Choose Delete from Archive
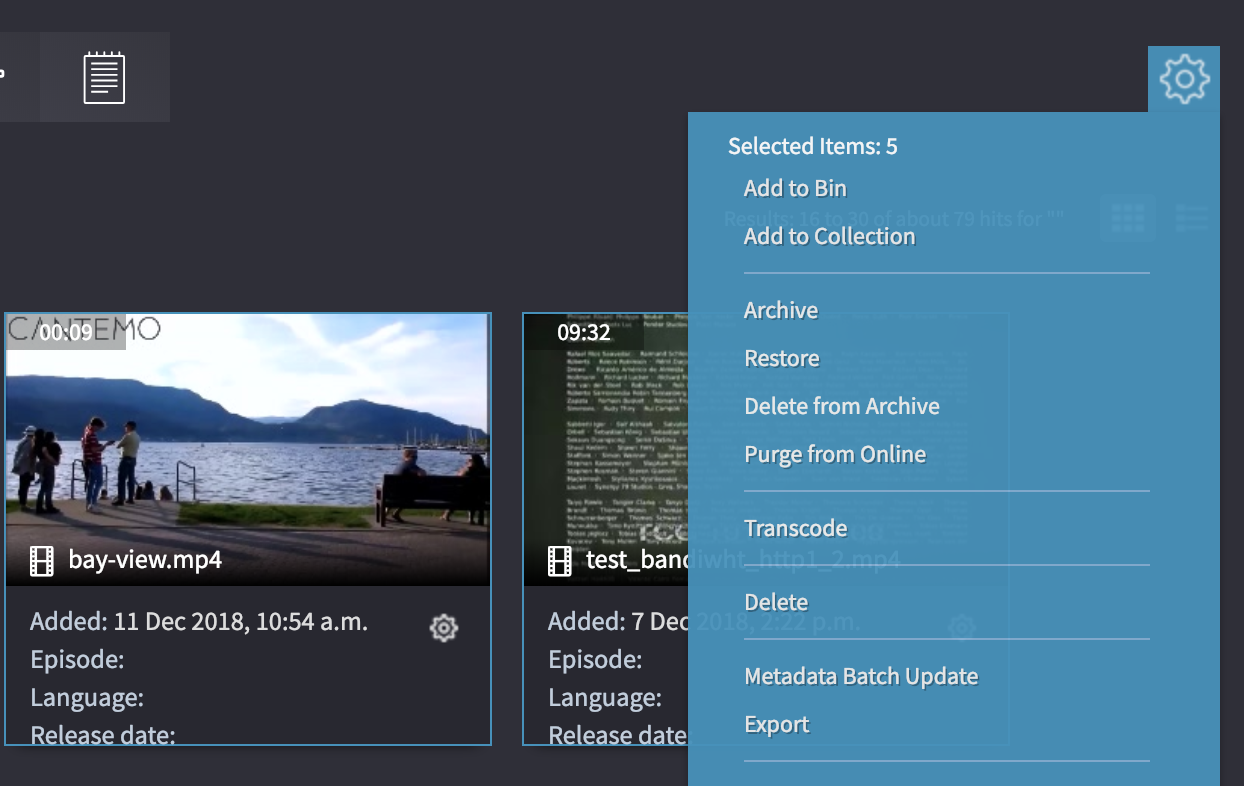 [x=842, y=406]
